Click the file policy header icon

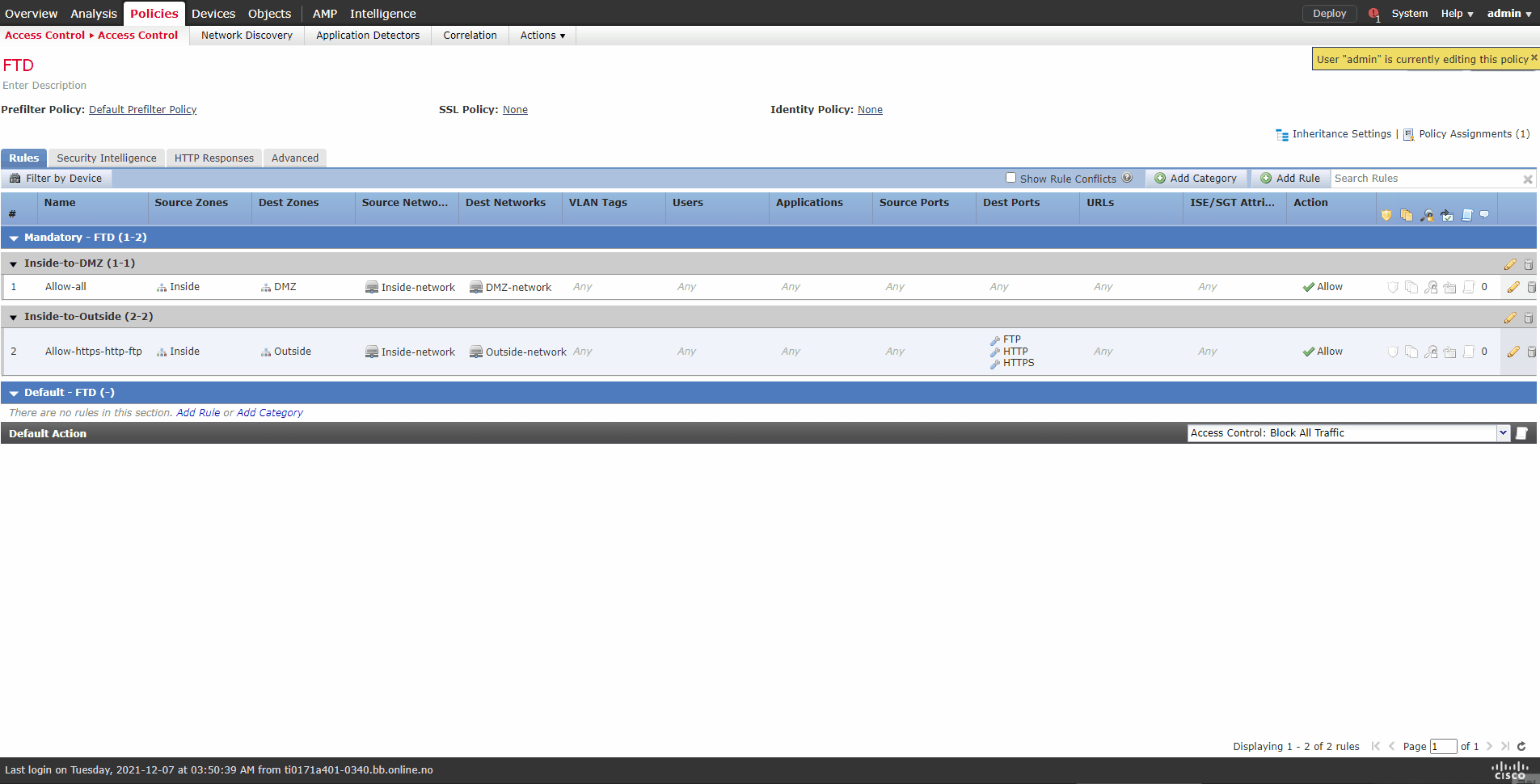click(x=1407, y=215)
